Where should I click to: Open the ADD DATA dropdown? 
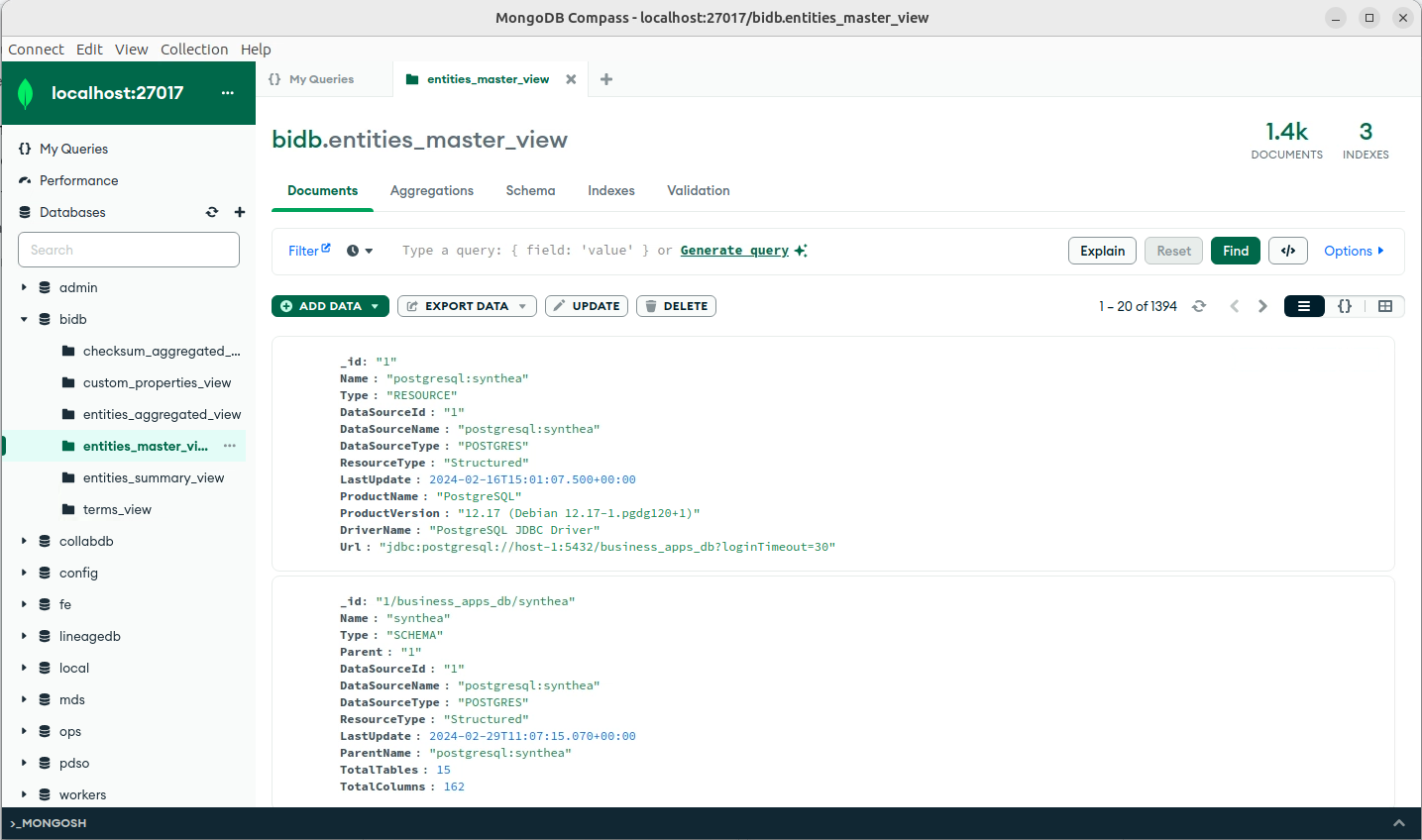tap(331, 306)
